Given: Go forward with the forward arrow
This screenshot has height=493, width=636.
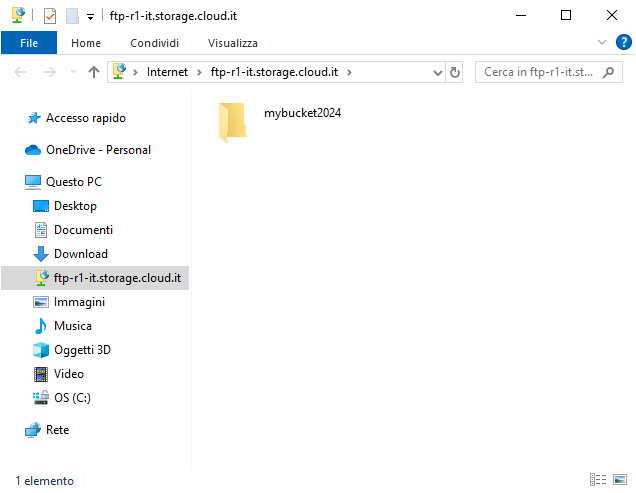Looking at the screenshot, I should 49,72.
